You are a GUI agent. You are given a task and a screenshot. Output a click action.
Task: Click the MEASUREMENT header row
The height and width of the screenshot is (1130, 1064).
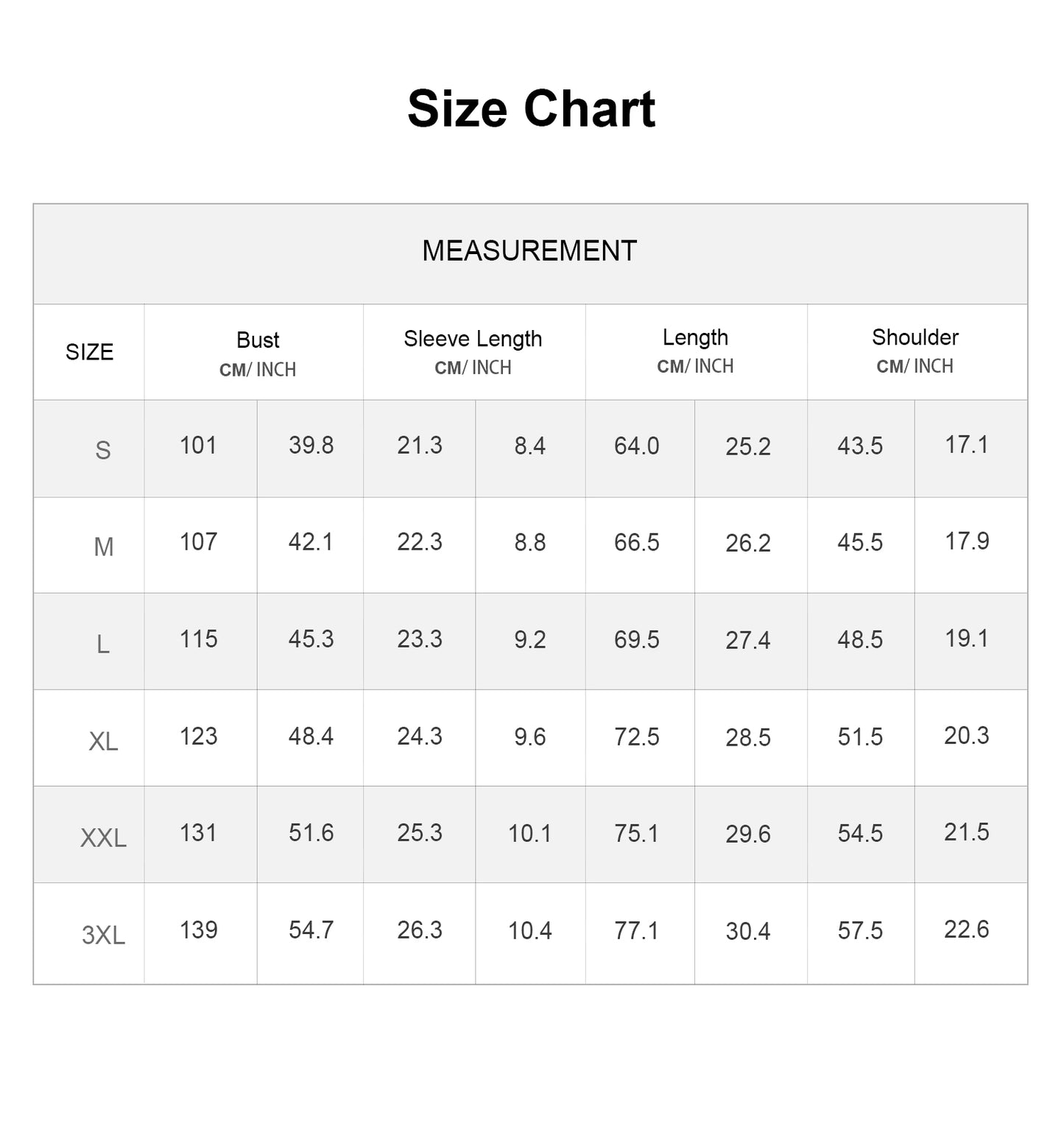[529, 251]
